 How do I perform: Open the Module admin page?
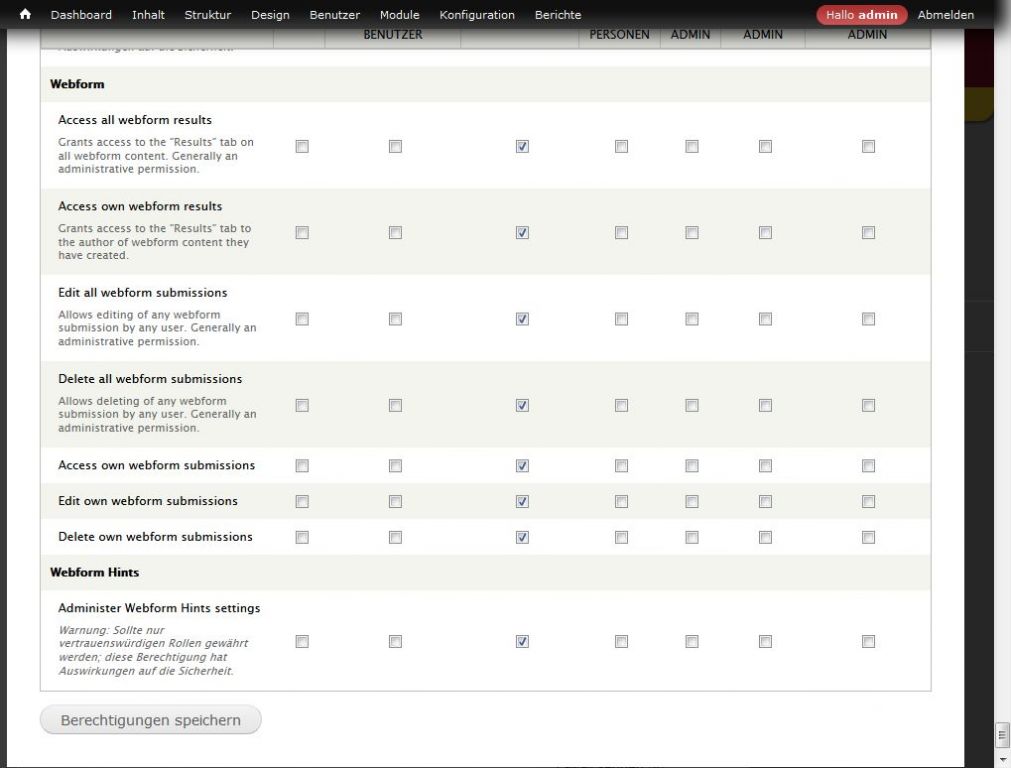(399, 15)
